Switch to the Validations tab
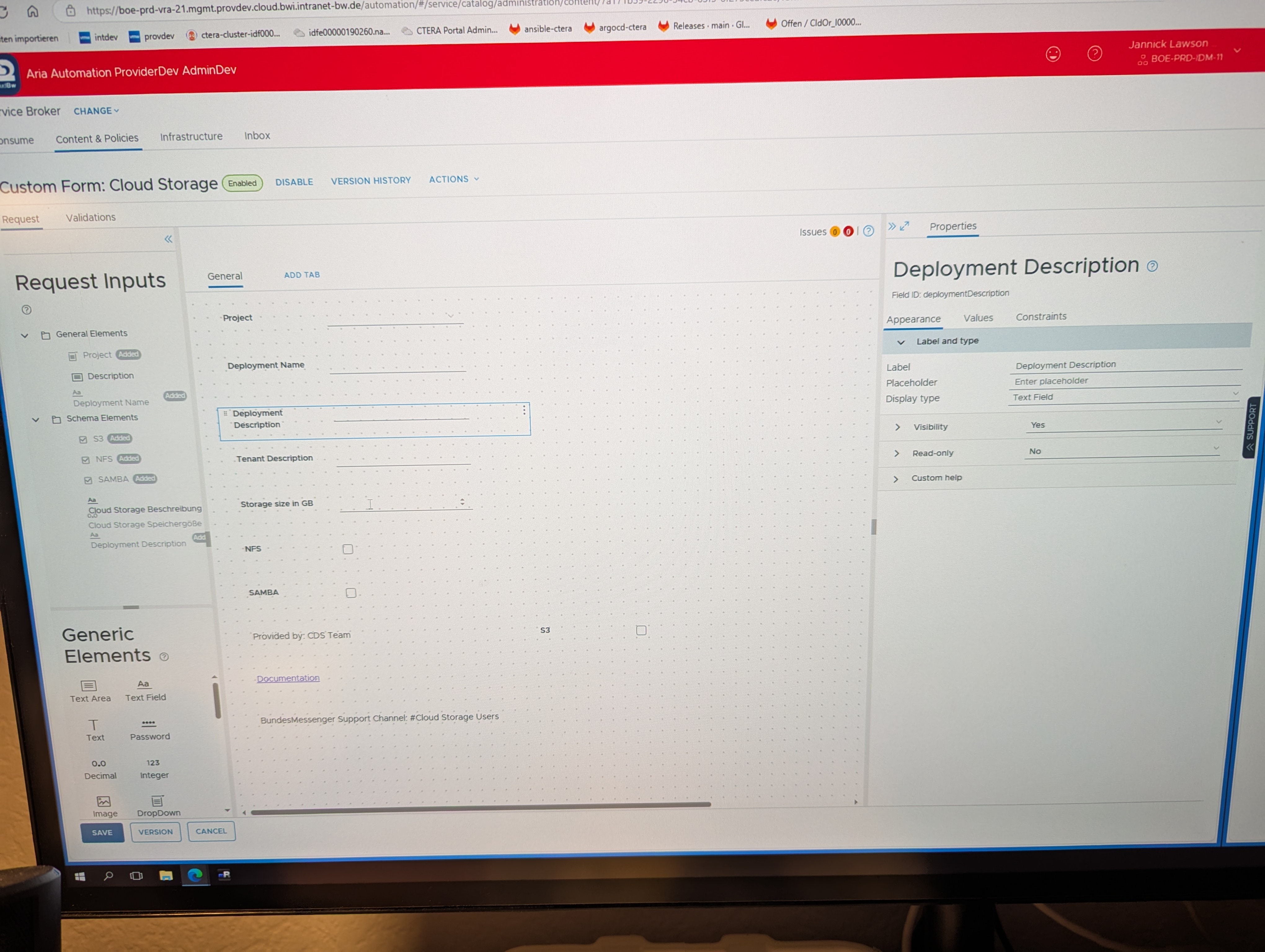The height and width of the screenshot is (952, 1265). 90,217
